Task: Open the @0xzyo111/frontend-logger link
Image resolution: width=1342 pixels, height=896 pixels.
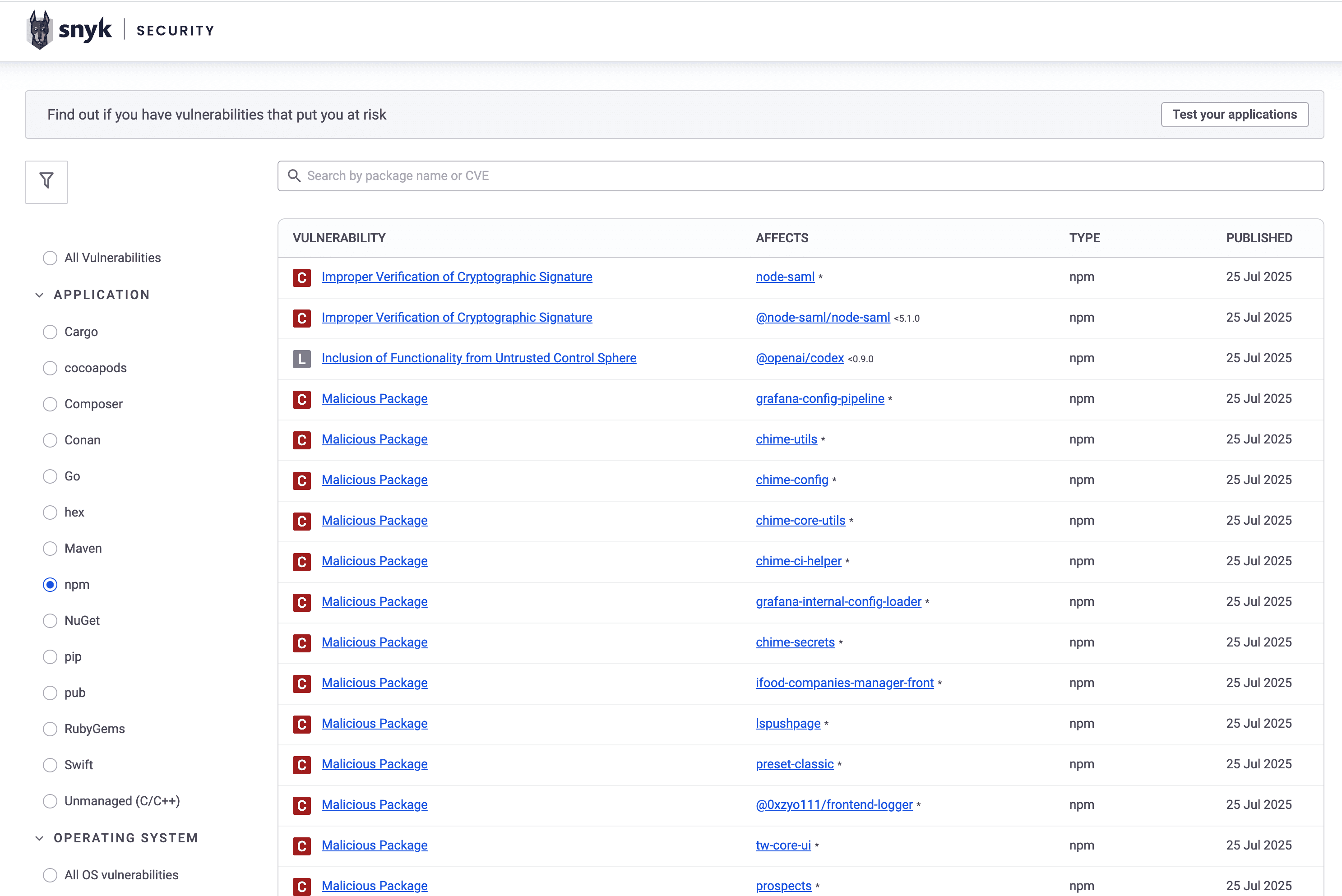Action: pos(834,804)
